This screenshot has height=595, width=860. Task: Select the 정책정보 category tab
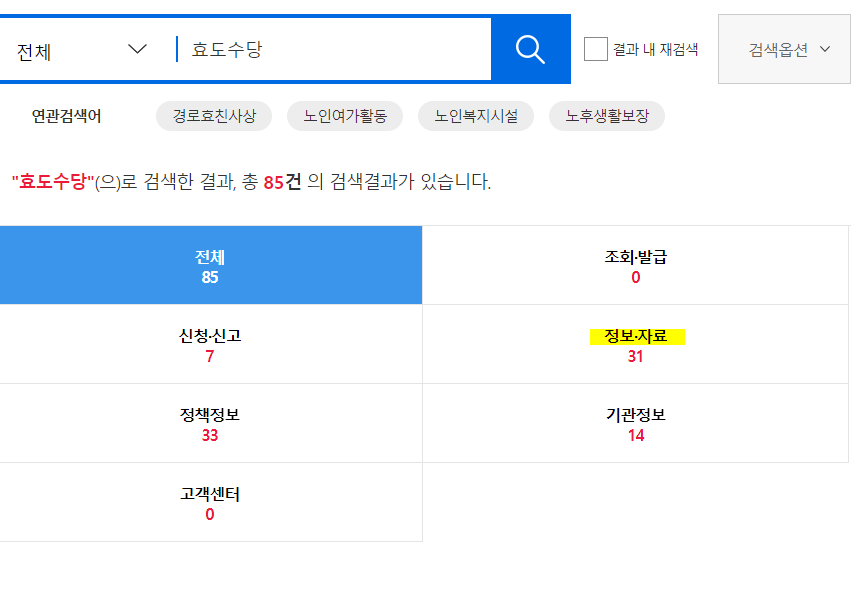coord(211,422)
